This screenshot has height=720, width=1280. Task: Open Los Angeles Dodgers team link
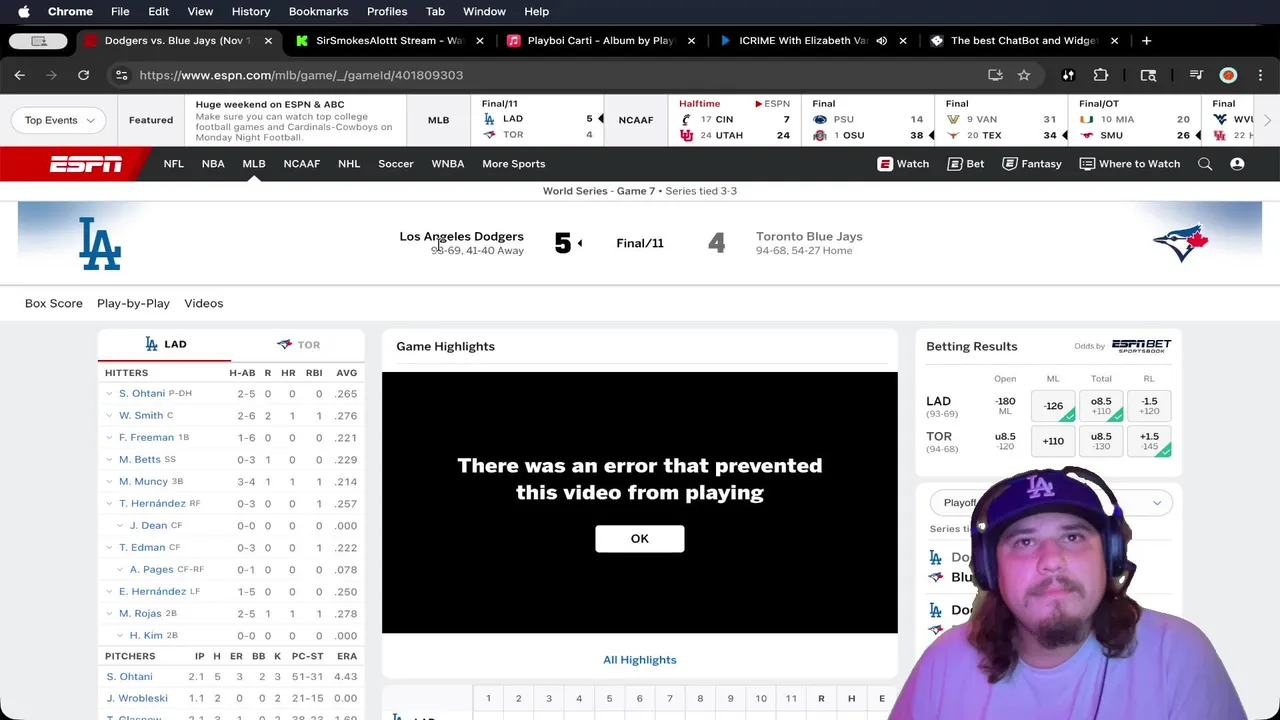point(461,236)
